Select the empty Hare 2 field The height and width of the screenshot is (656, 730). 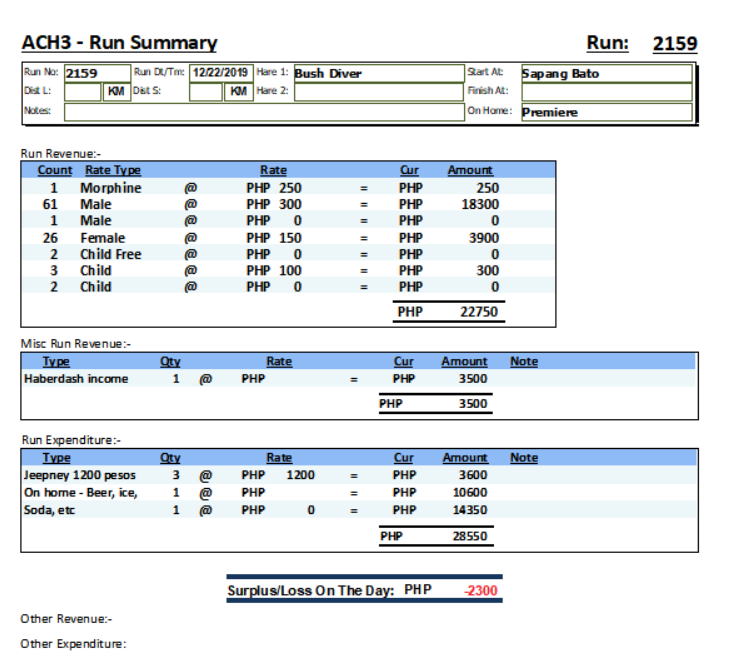(377, 92)
